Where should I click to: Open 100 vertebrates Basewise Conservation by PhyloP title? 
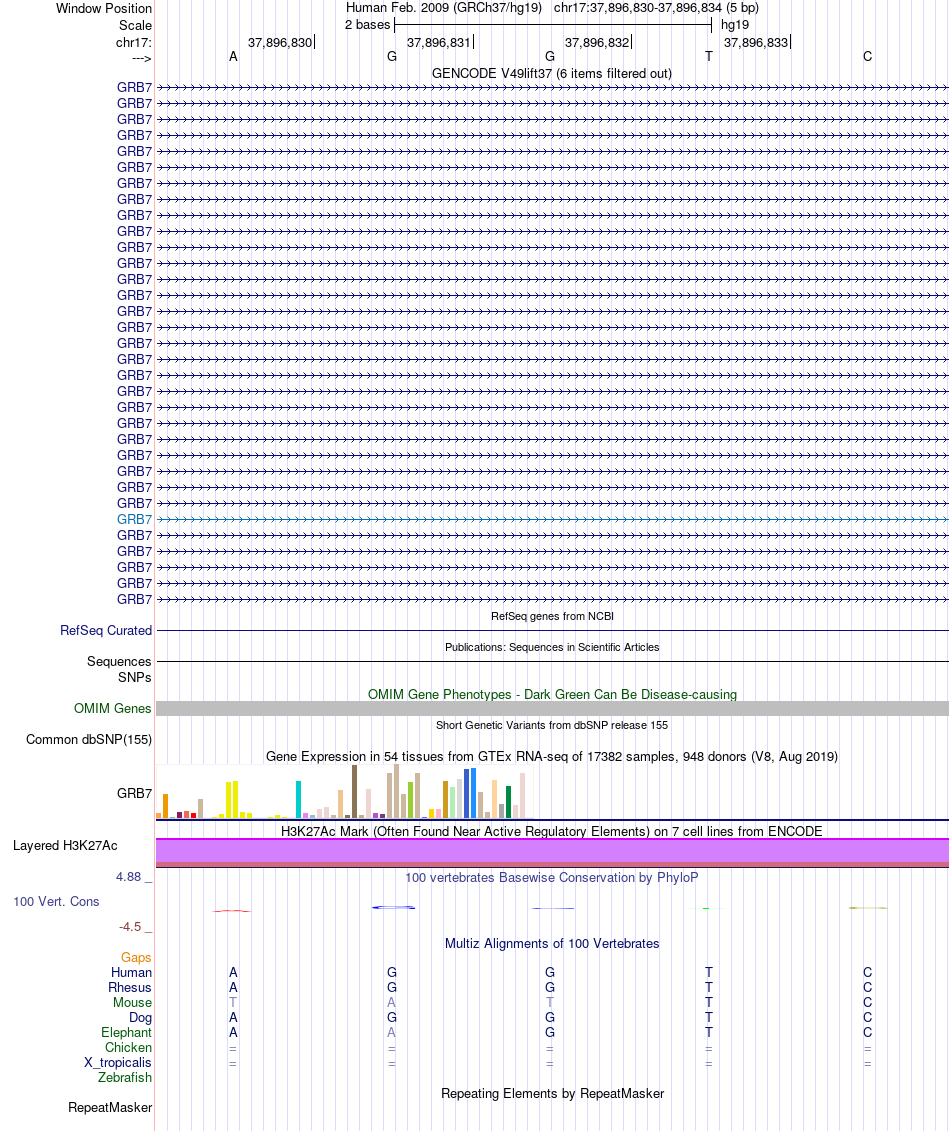[552, 878]
